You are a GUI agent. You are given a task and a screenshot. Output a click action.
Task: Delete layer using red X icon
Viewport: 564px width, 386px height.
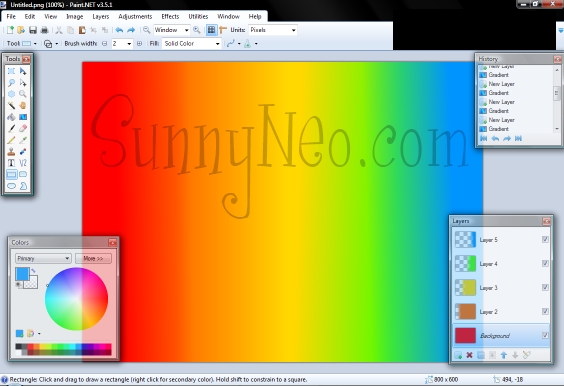tap(469, 355)
